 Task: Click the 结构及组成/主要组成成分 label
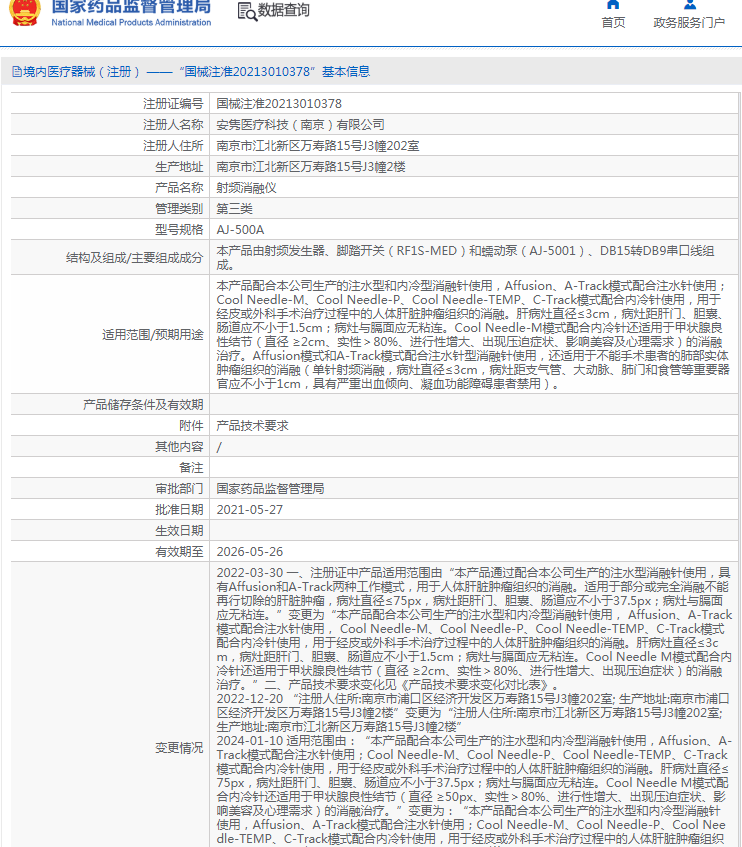click(134, 258)
